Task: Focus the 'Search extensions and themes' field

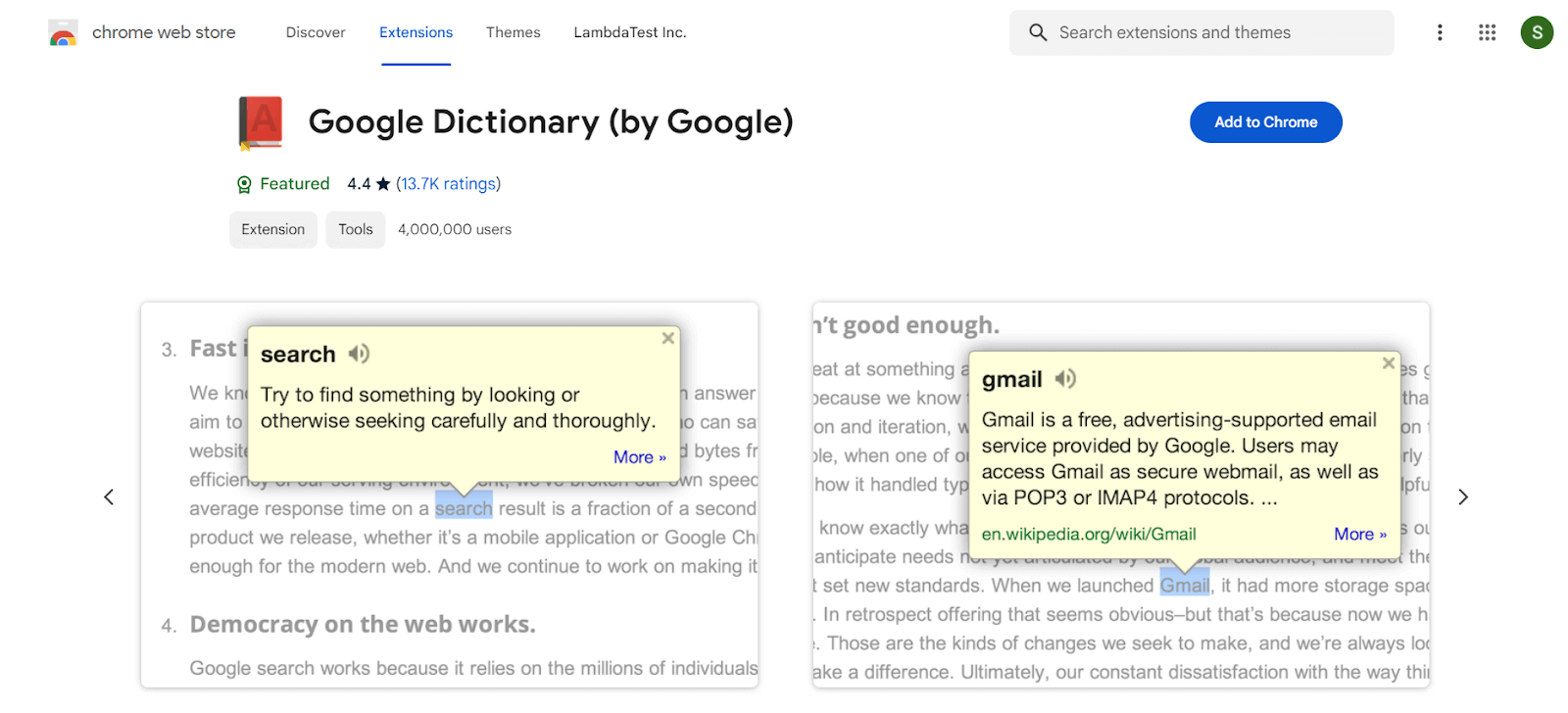Action: tap(1201, 32)
